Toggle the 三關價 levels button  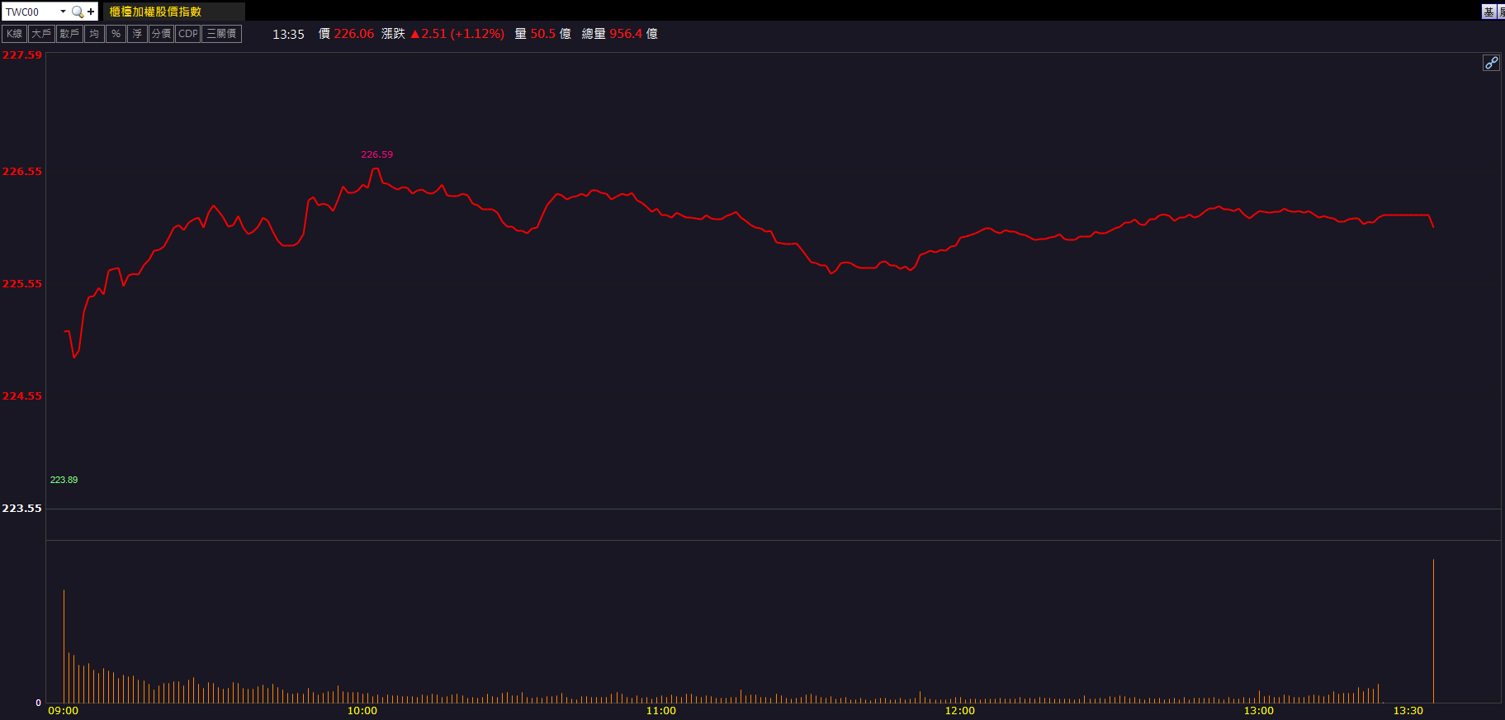(x=222, y=34)
